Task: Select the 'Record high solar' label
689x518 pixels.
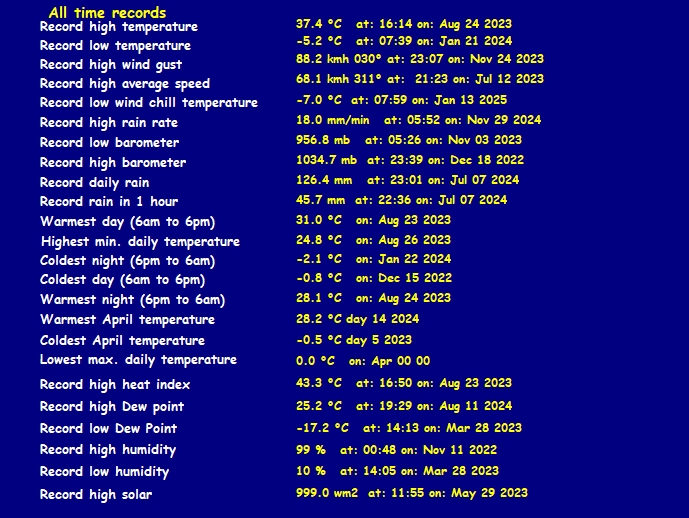Action: [x=96, y=495]
